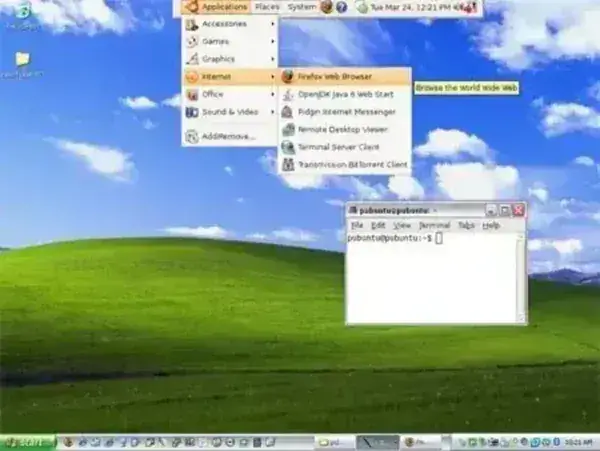Expand the Graphics submenu

pyautogui.click(x=230, y=59)
